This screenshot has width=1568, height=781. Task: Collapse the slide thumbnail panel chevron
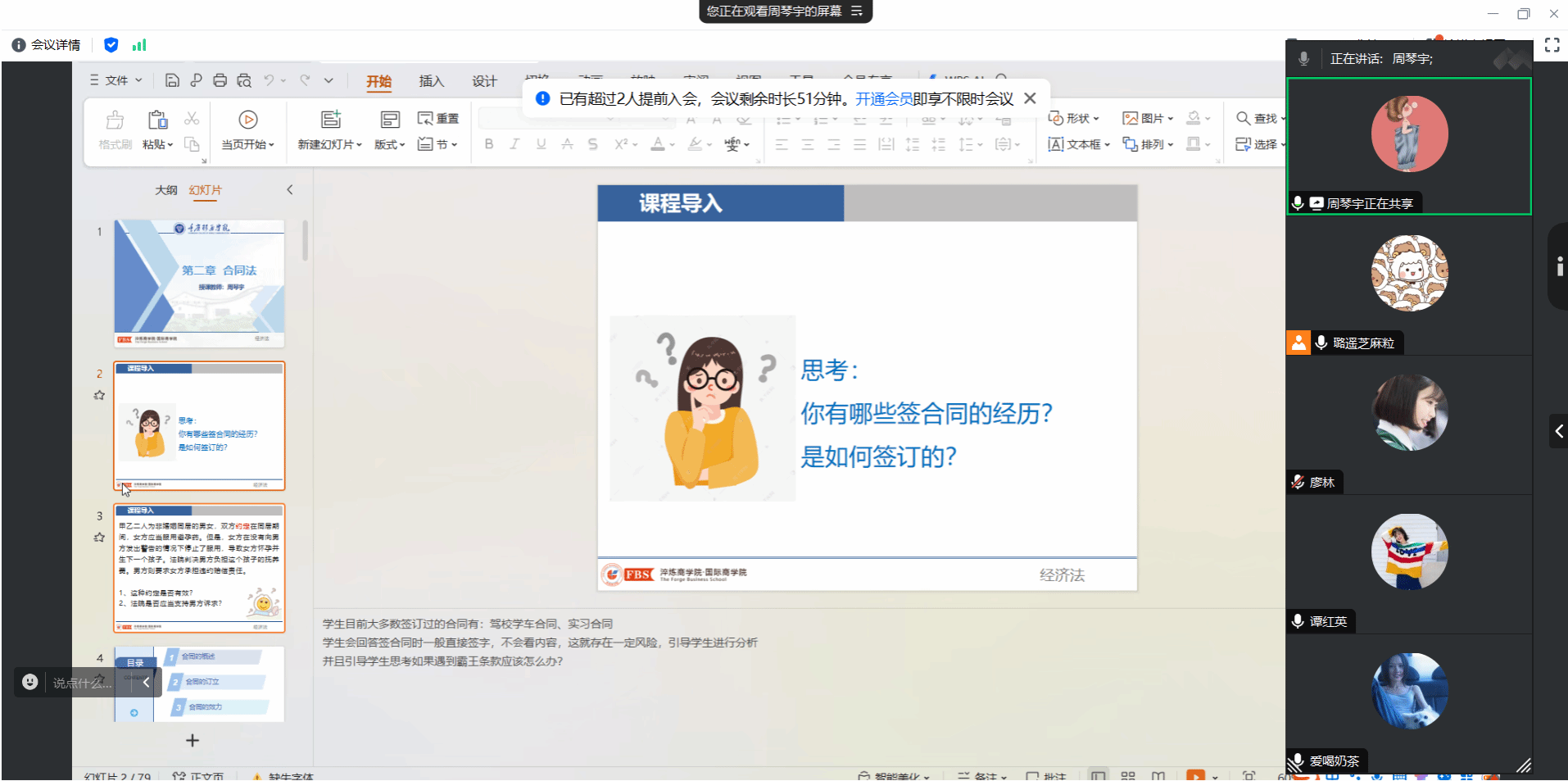pyautogui.click(x=290, y=190)
